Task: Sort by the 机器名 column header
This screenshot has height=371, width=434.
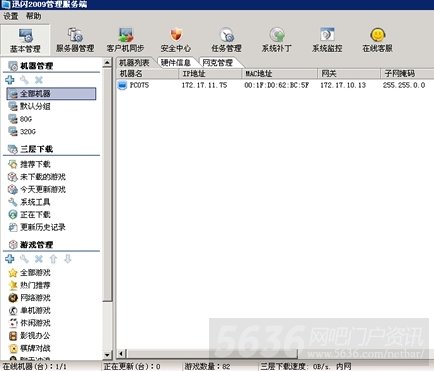Action: (x=148, y=74)
